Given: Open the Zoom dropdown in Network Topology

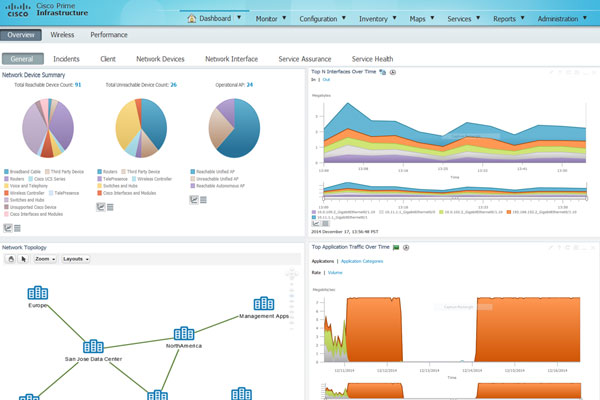Looking at the screenshot, I should click(46, 258).
